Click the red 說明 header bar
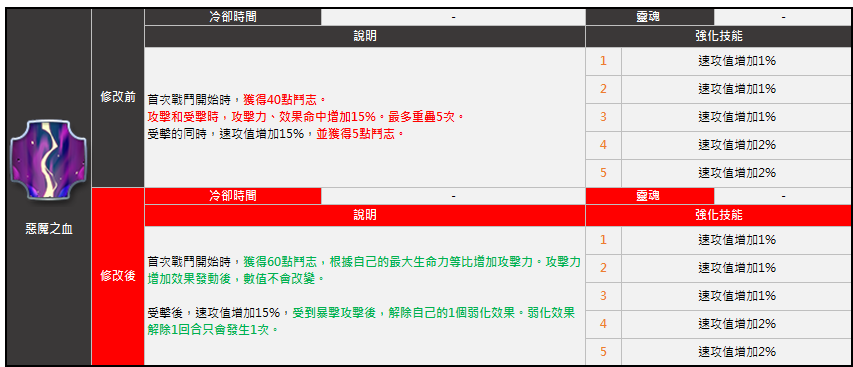The width and height of the screenshot is (853, 367). (x=365, y=215)
